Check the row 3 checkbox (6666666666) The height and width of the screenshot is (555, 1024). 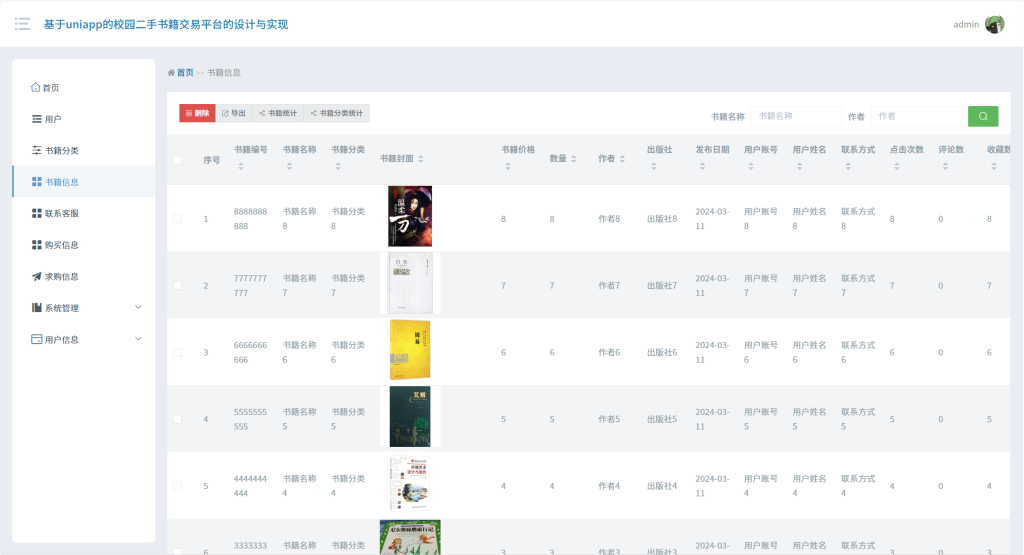tap(178, 353)
